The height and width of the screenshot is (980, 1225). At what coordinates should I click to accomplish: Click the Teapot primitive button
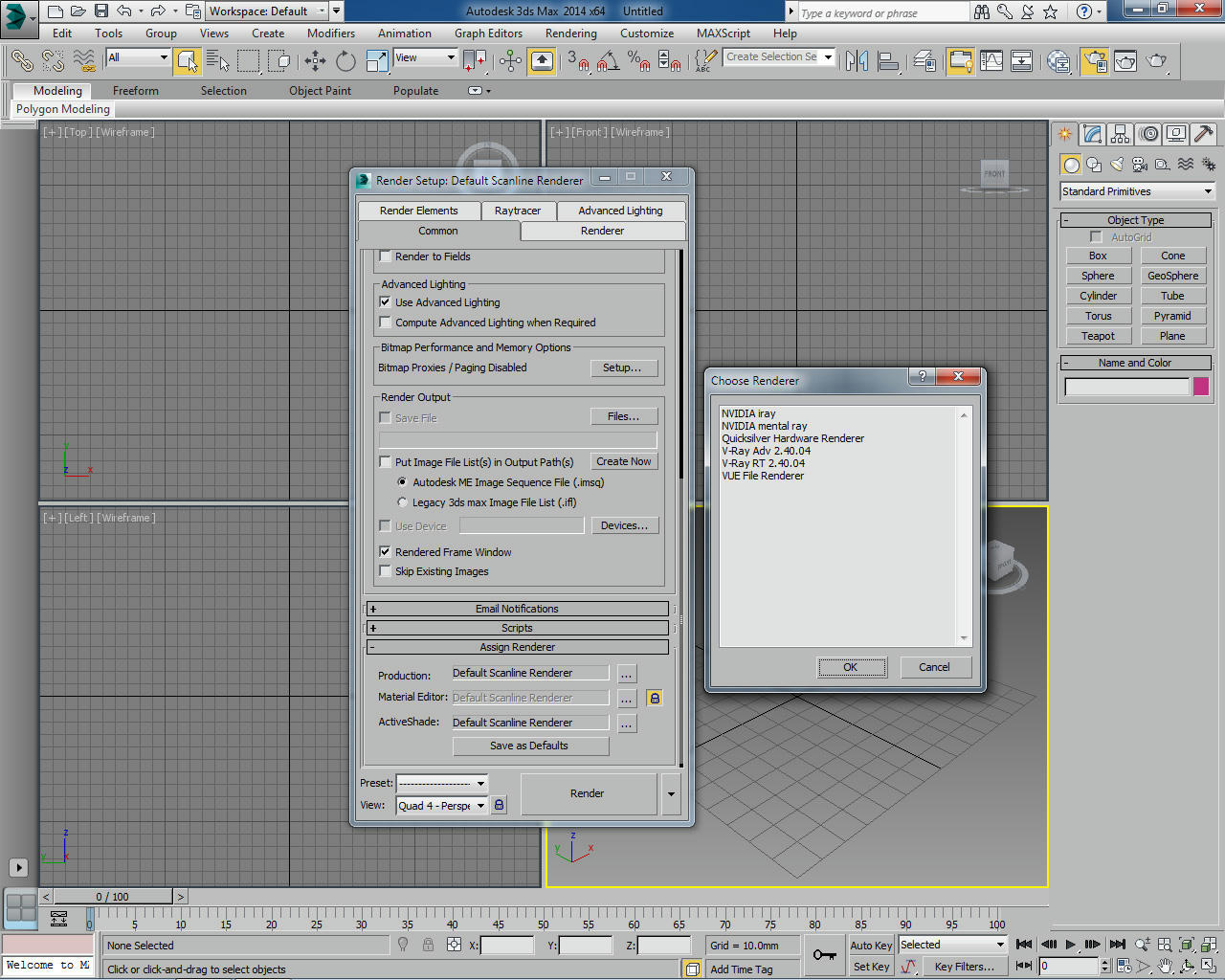click(1099, 336)
